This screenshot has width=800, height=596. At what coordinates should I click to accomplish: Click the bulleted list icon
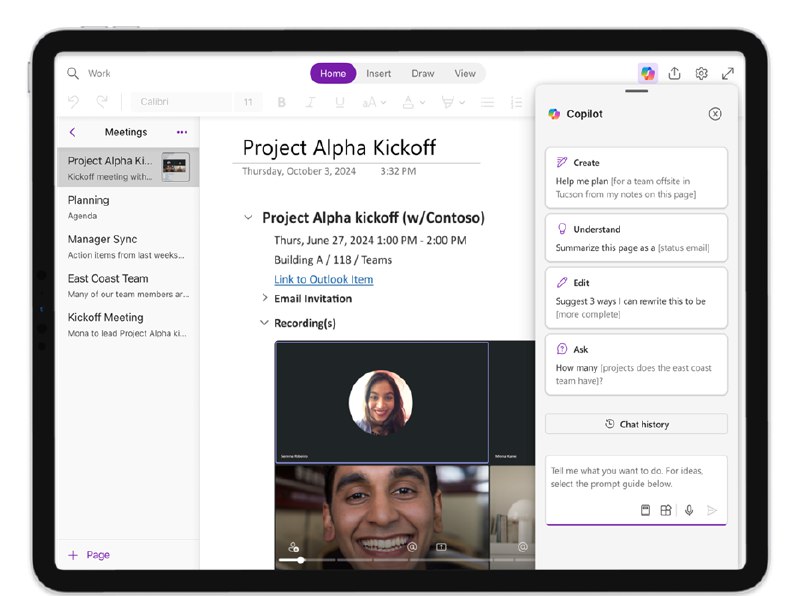tap(487, 103)
